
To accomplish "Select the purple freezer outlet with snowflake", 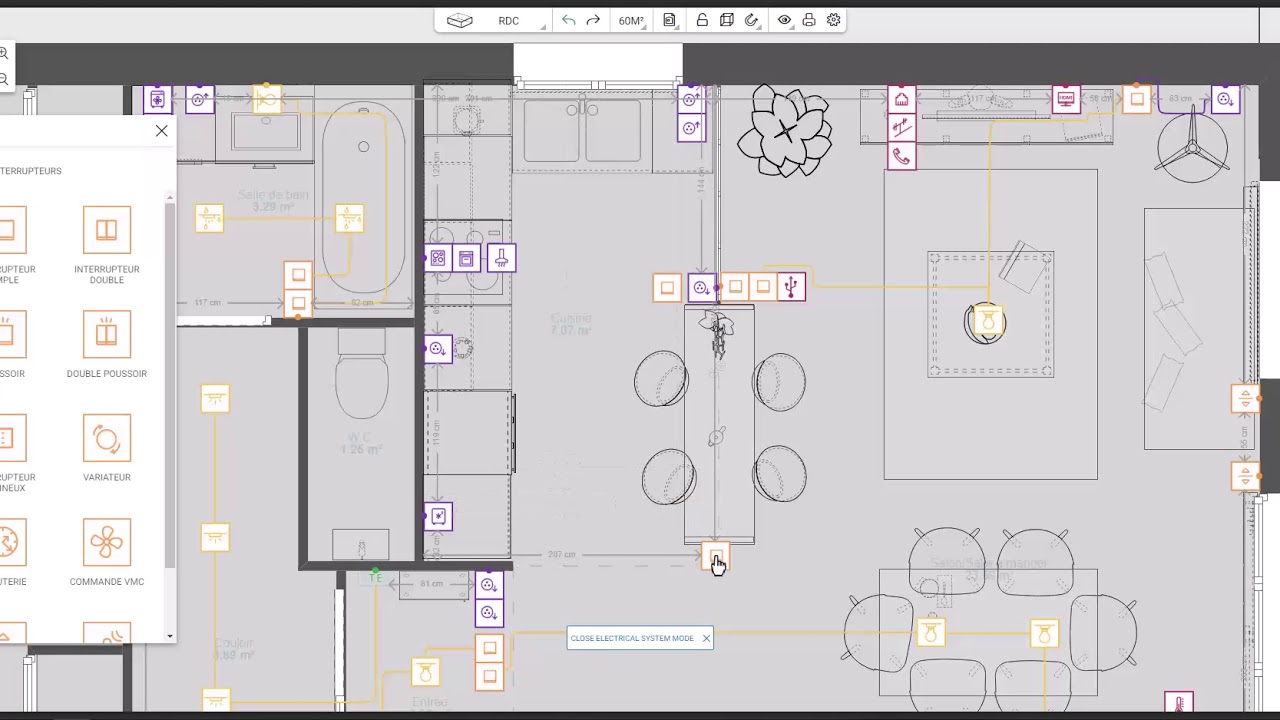I will click(438, 517).
